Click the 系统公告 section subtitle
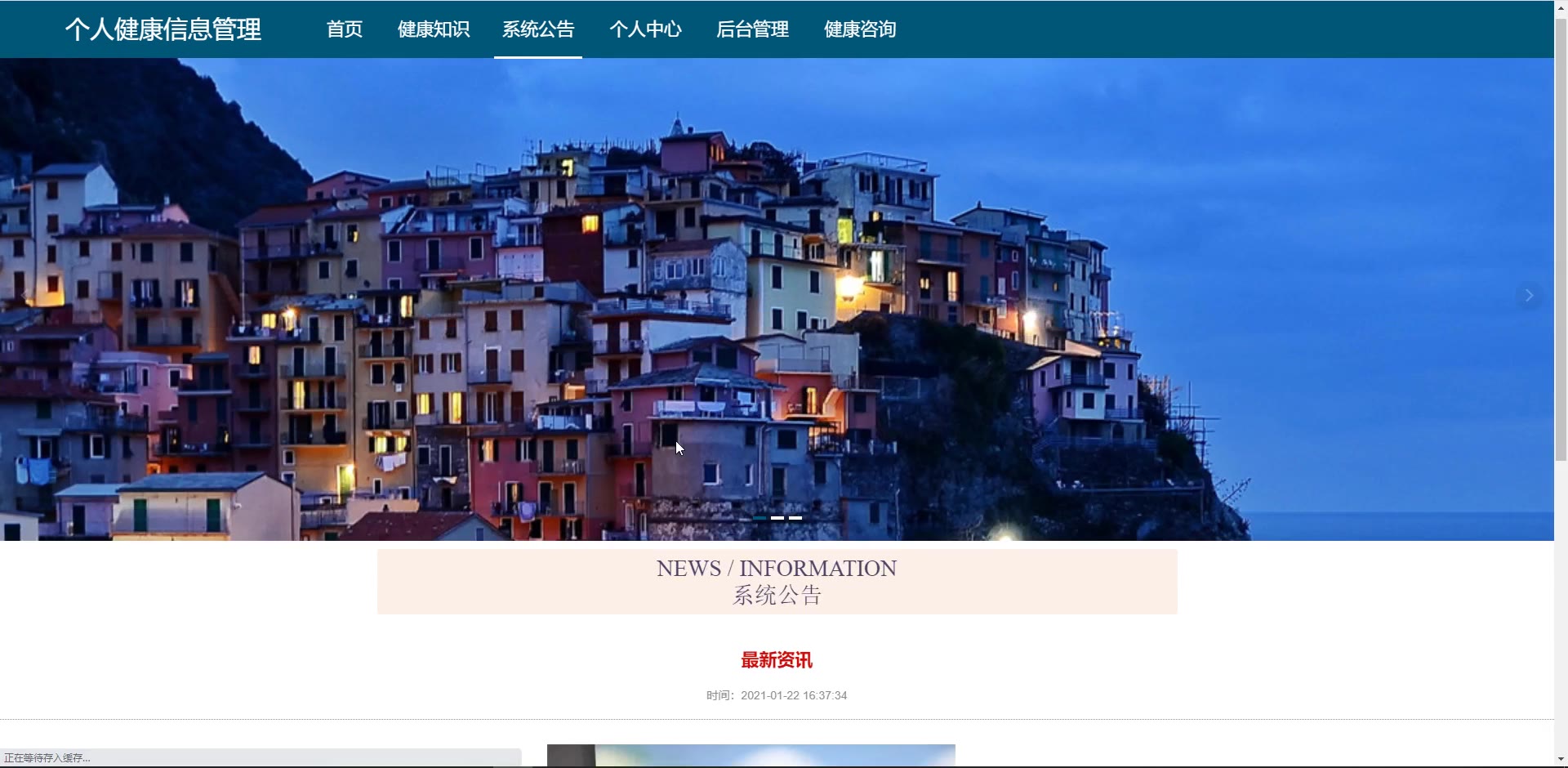 [x=777, y=596]
